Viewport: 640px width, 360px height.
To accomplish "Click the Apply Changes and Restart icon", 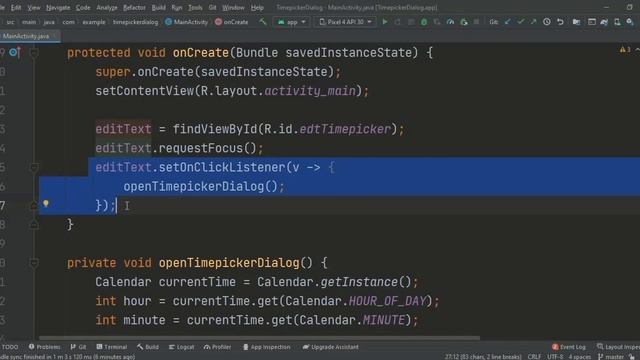I will [x=398, y=22].
